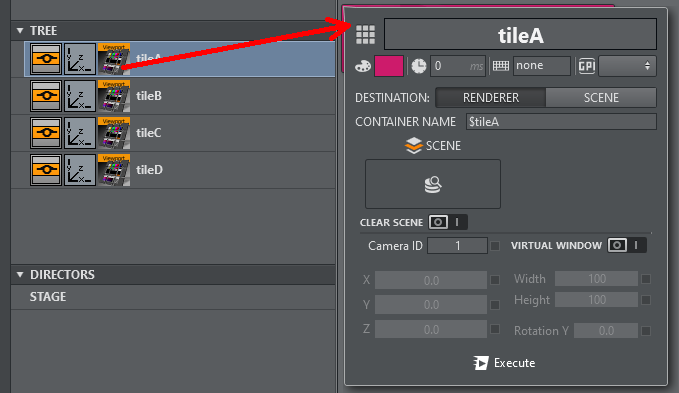This screenshot has width=679, height=393.
Task: Tick the checkbox next to Camera ID
Action: (495, 246)
